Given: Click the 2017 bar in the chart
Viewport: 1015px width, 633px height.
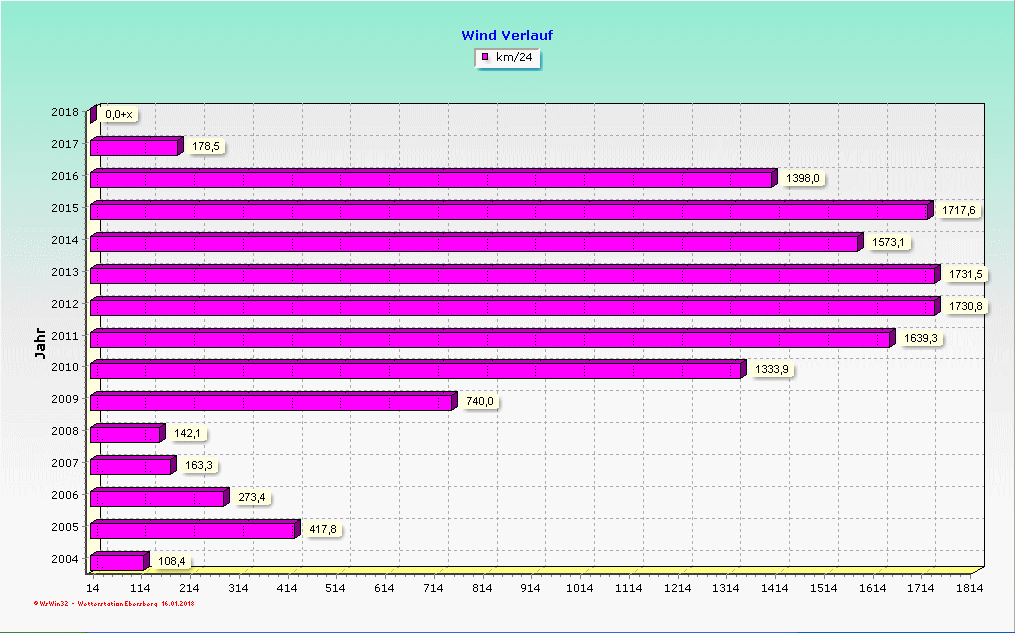Looking at the screenshot, I should (134, 148).
